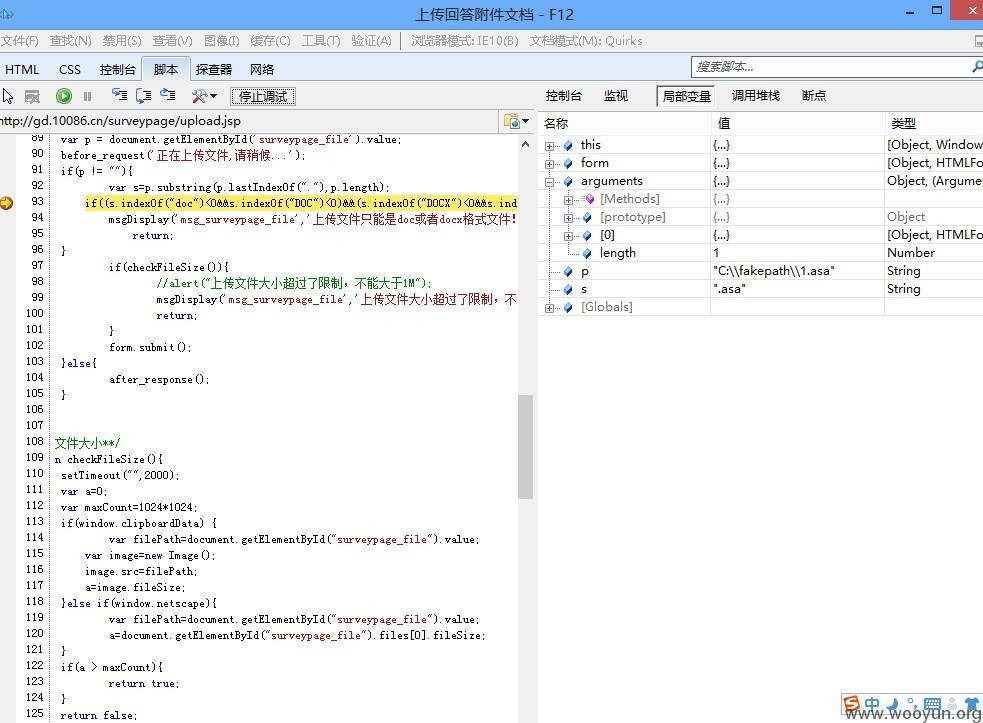Click the blue icon beside variable 'p'
This screenshot has height=723, width=983.
coord(568,272)
